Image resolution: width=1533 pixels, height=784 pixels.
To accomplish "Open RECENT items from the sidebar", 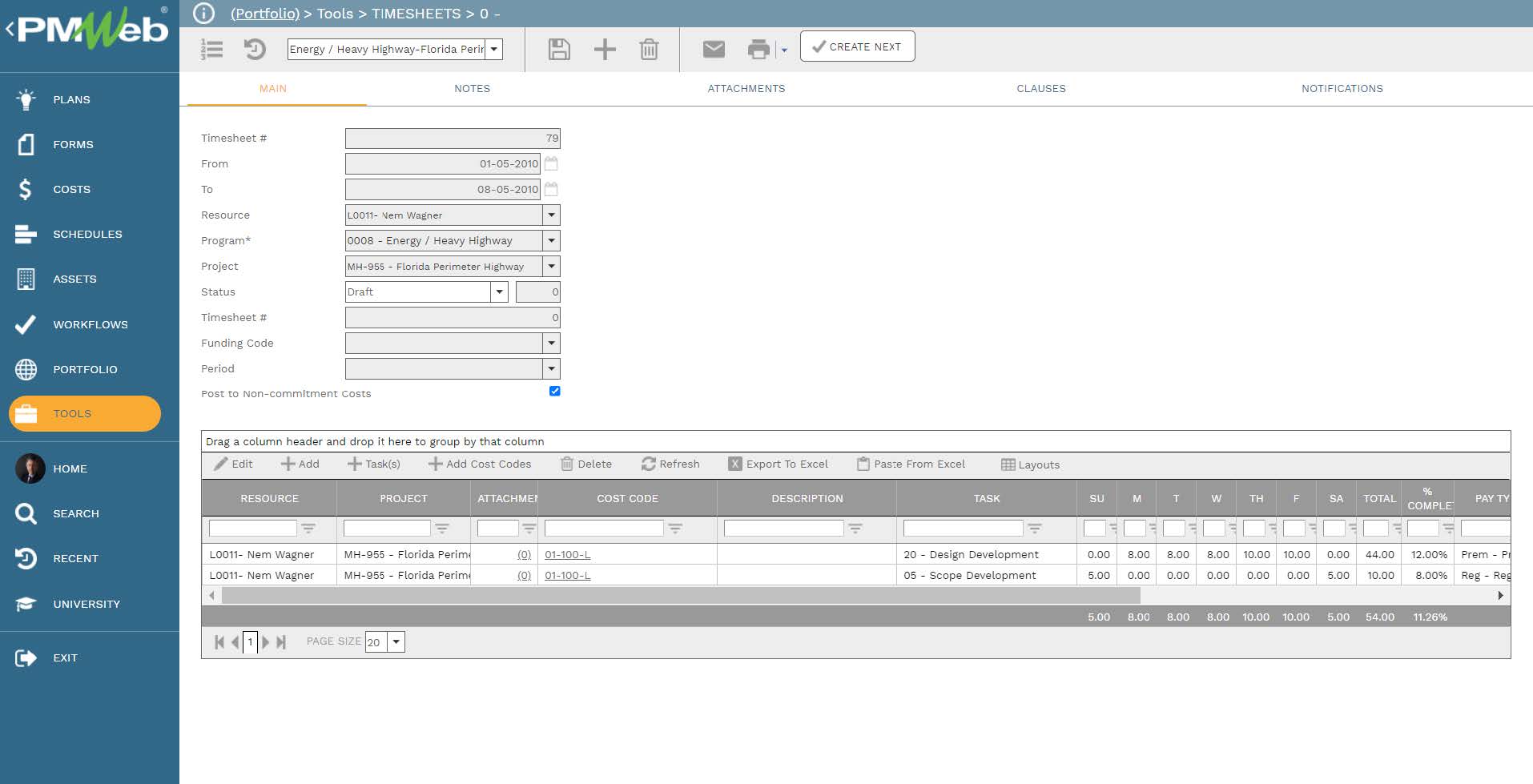I will (75, 558).
